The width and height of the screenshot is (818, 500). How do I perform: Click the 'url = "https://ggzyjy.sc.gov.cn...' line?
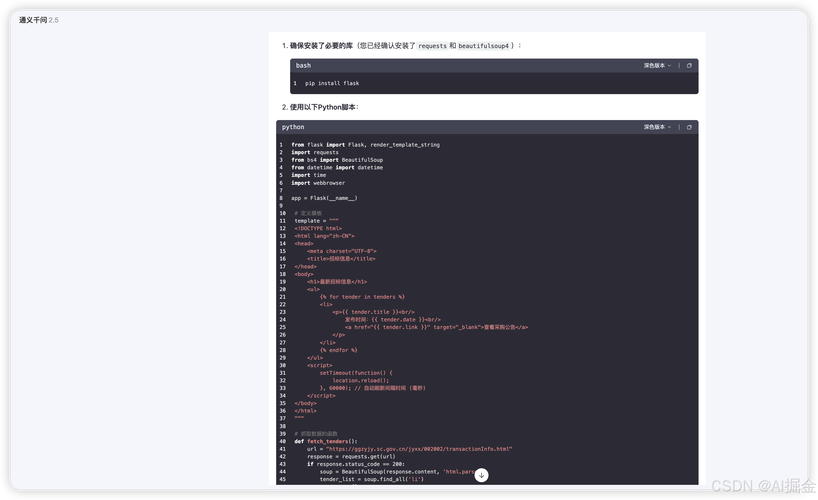(x=410, y=449)
